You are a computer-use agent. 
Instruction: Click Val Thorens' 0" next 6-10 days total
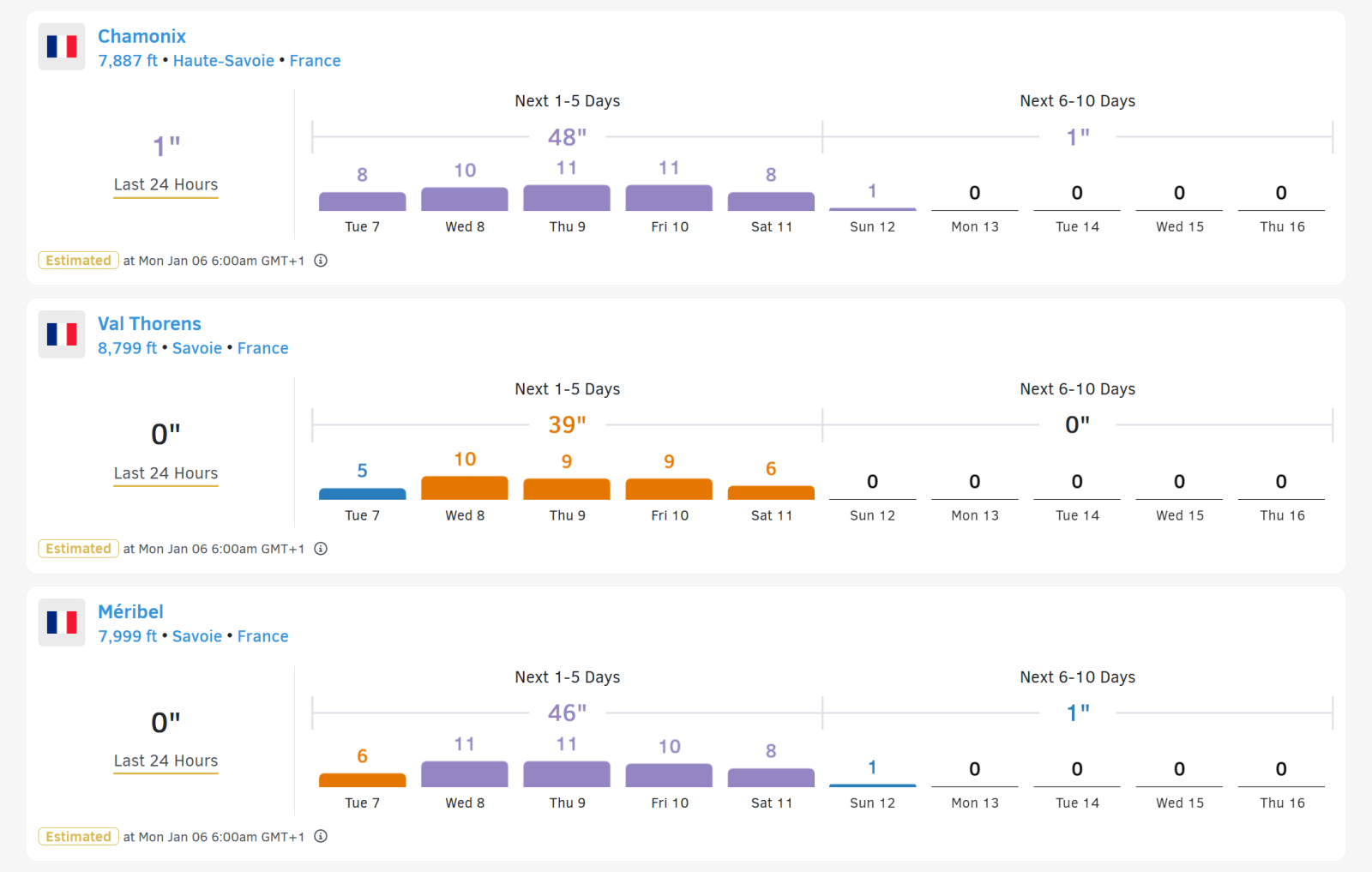(x=1078, y=424)
